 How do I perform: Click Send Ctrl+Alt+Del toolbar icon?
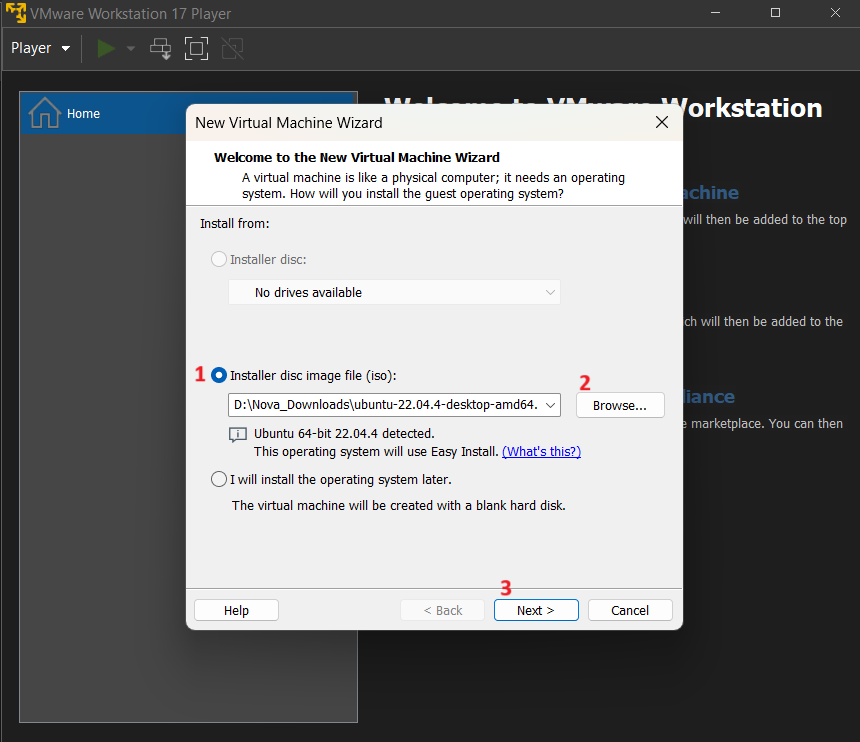(x=161, y=48)
